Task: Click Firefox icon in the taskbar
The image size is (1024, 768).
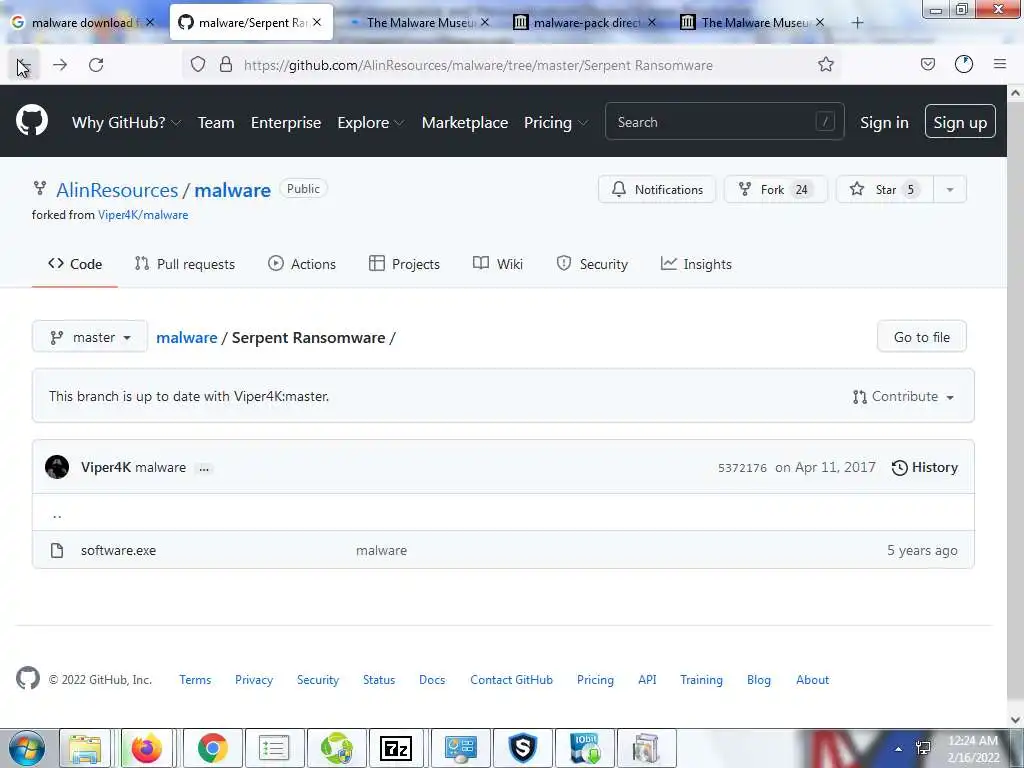Action: pos(146,748)
